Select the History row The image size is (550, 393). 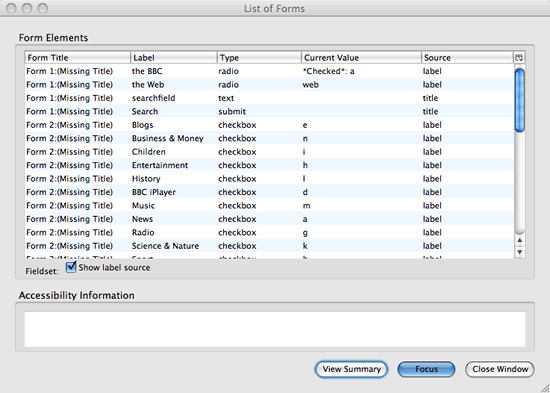tap(269, 179)
